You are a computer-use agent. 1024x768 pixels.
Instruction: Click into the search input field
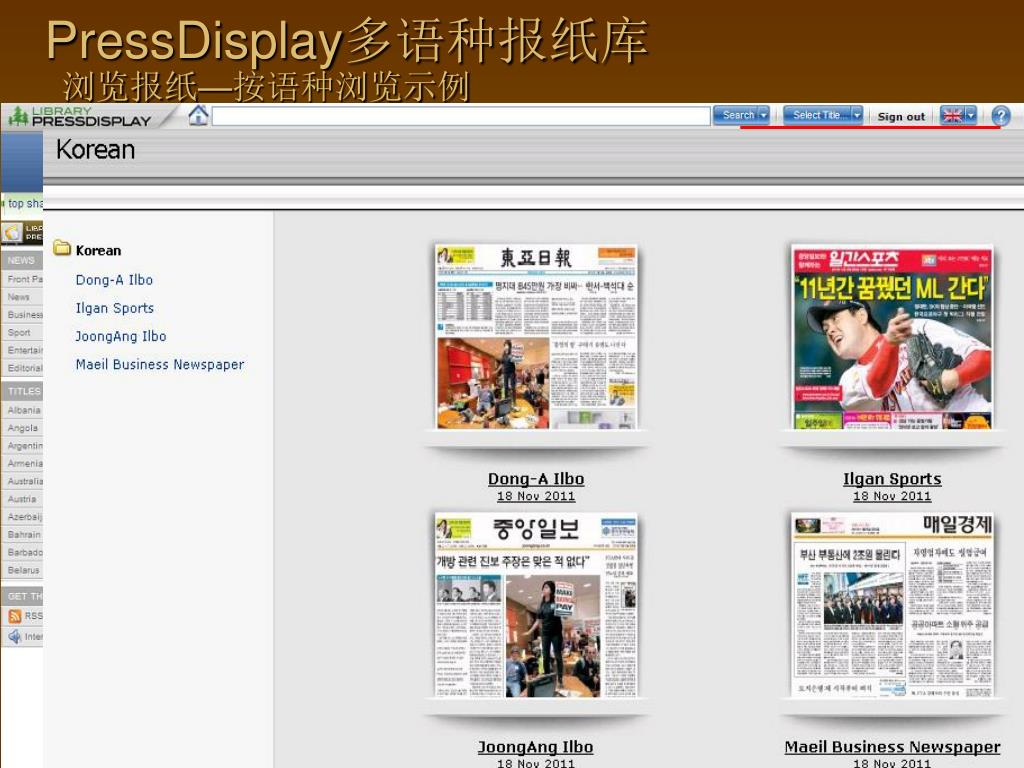click(x=461, y=116)
